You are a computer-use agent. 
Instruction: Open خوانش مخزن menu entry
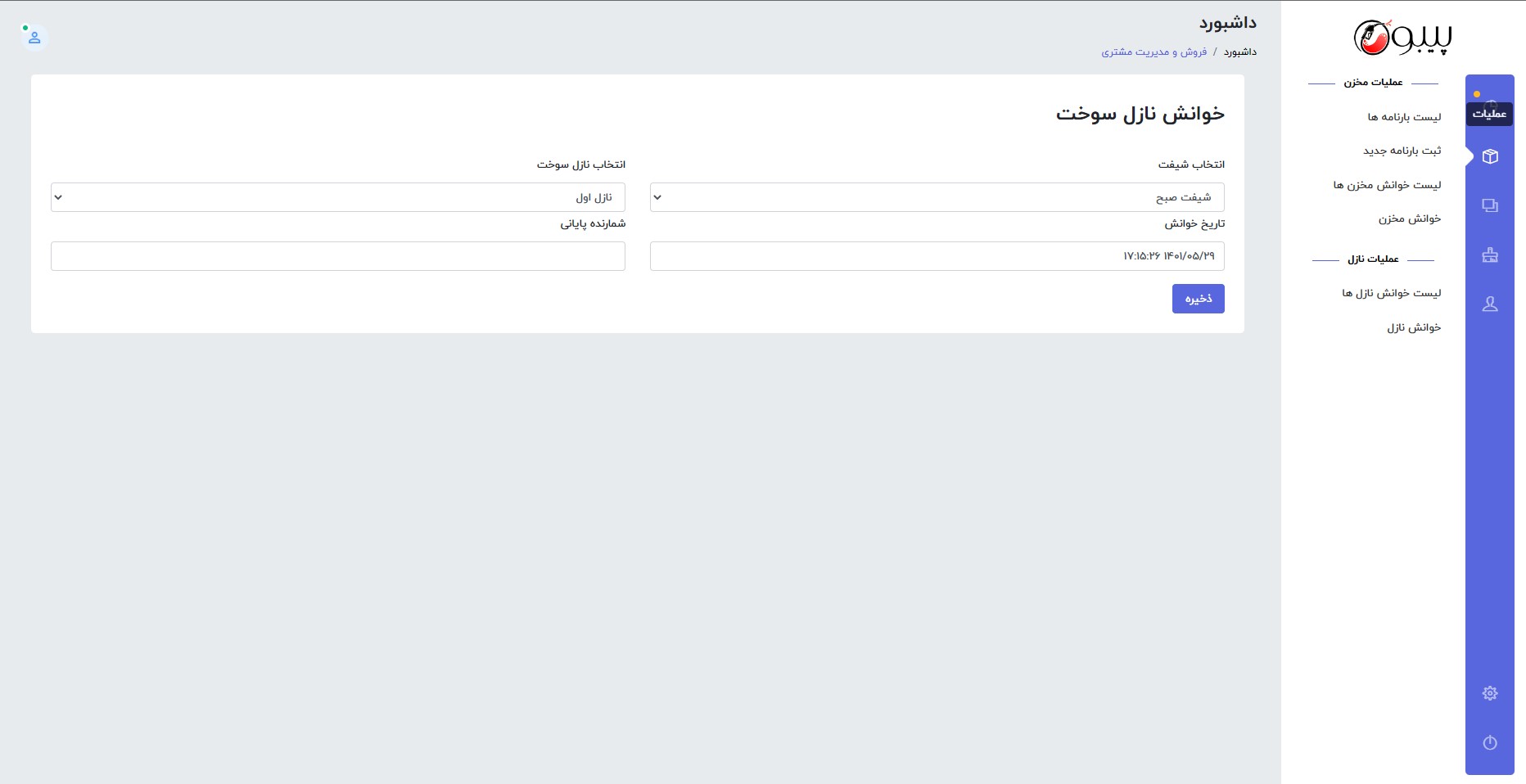(1409, 219)
